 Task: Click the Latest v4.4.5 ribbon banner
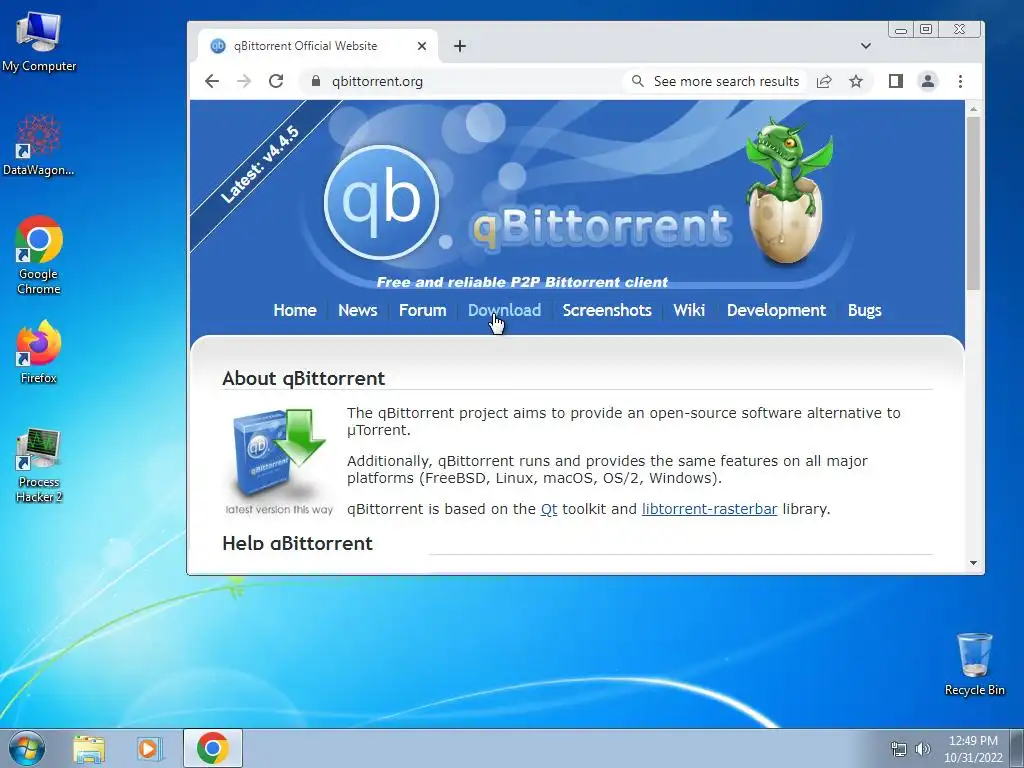259,165
